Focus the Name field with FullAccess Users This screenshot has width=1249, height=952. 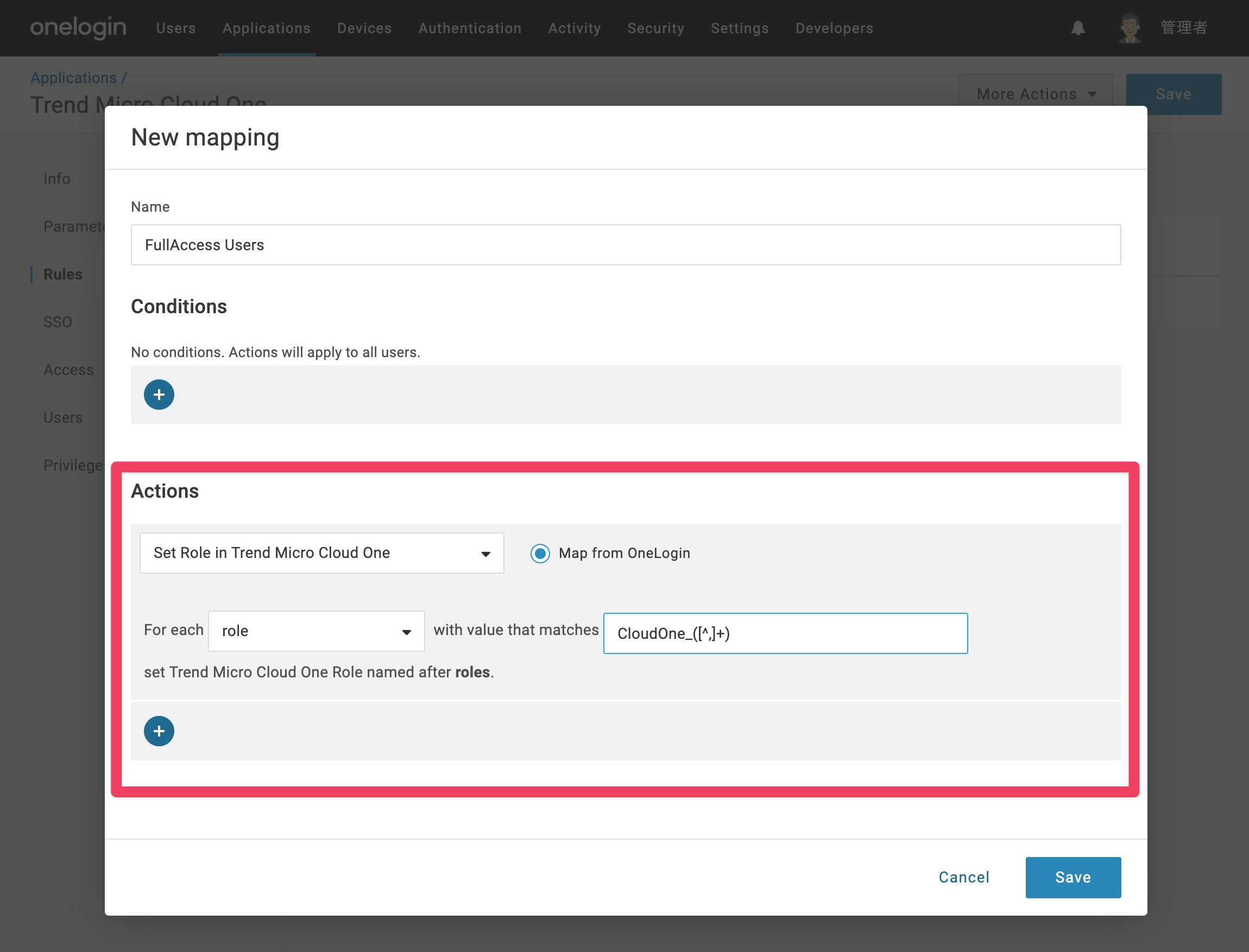coord(626,245)
